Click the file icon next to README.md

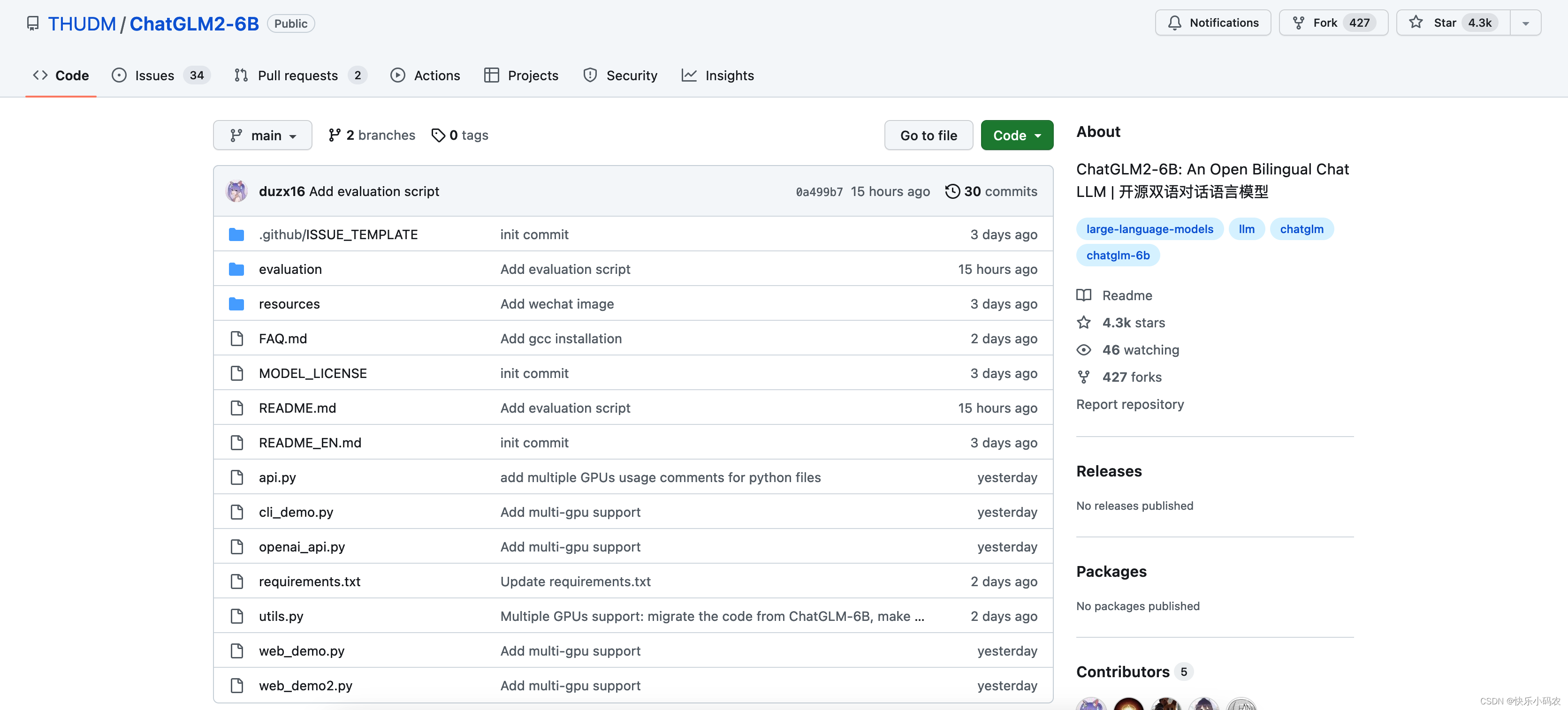click(x=237, y=408)
